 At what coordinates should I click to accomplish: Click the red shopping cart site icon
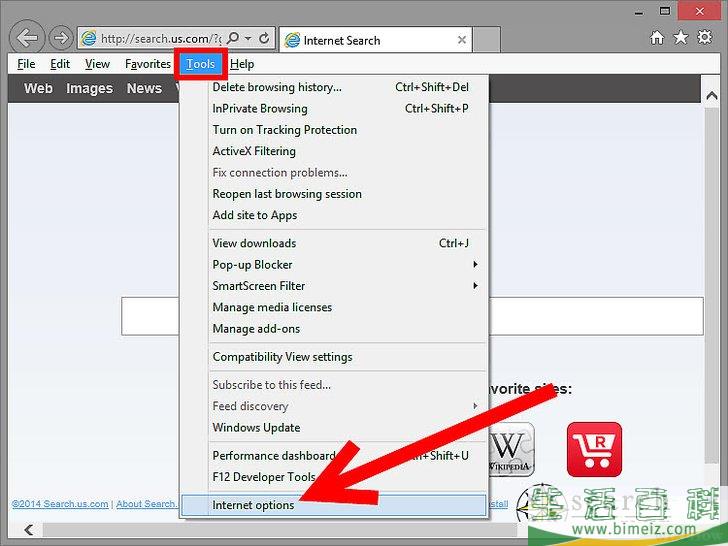pyautogui.click(x=594, y=449)
